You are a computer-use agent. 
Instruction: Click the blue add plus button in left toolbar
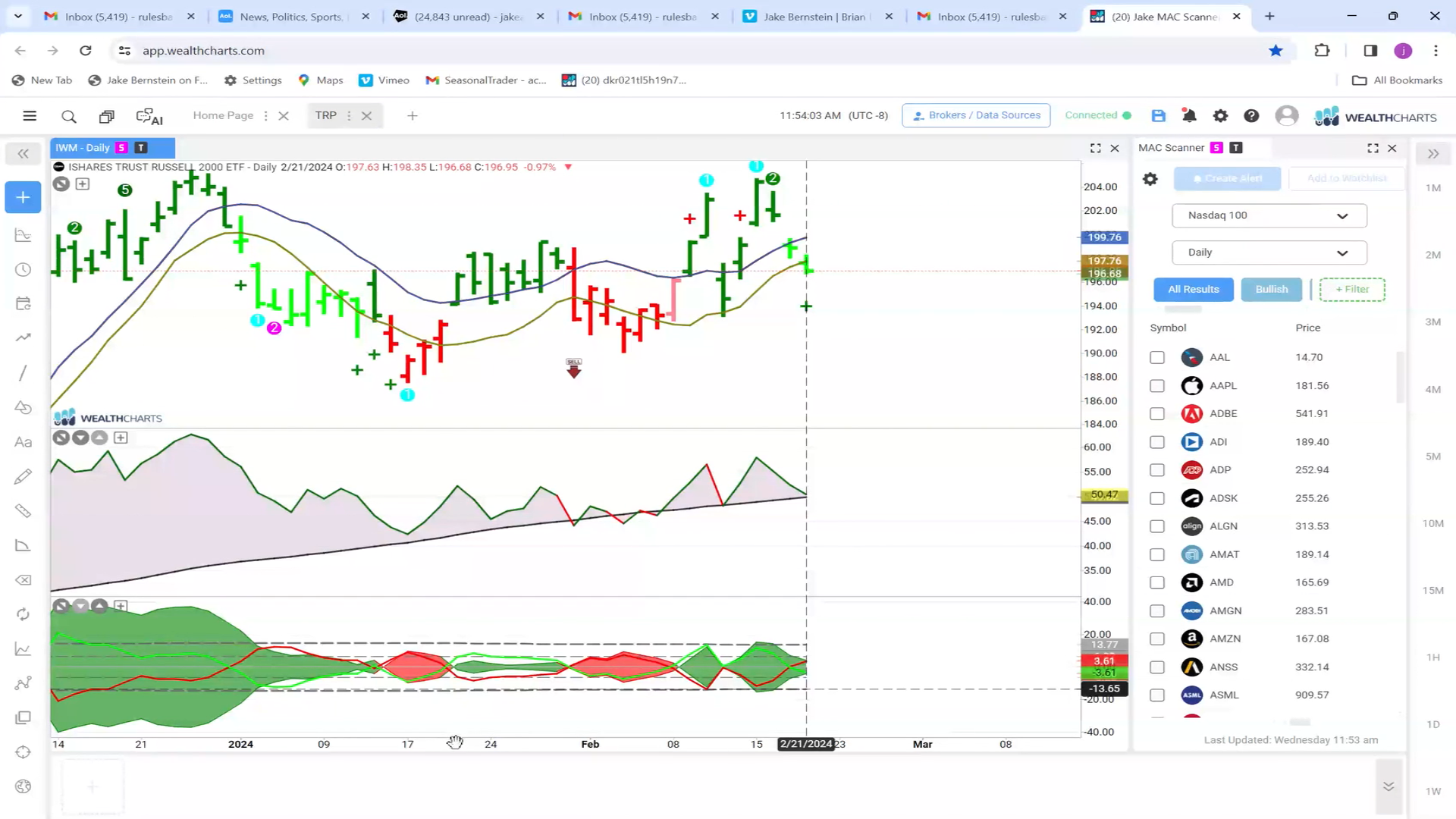pos(24,197)
